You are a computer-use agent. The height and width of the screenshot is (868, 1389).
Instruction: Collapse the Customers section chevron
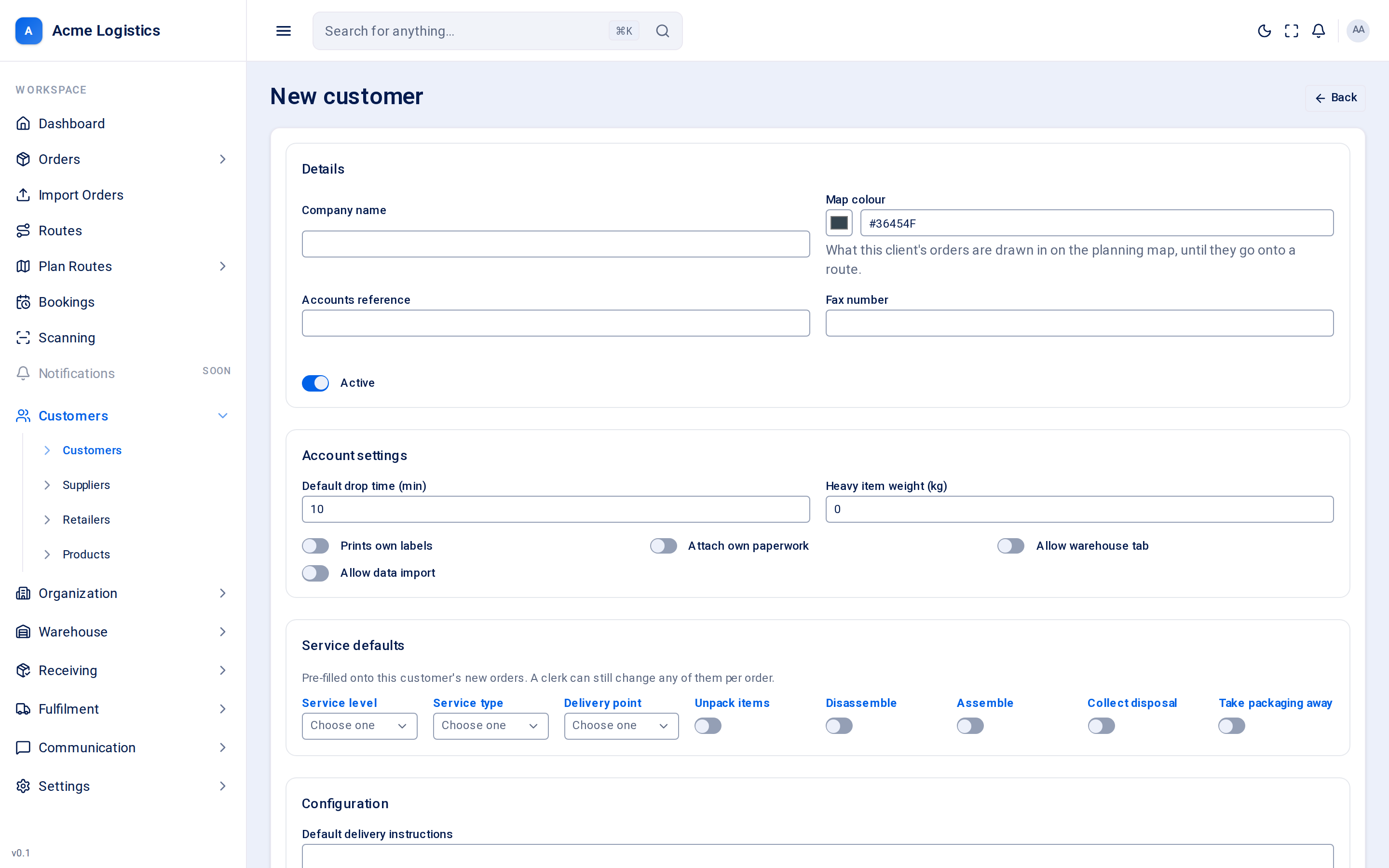click(223, 416)
